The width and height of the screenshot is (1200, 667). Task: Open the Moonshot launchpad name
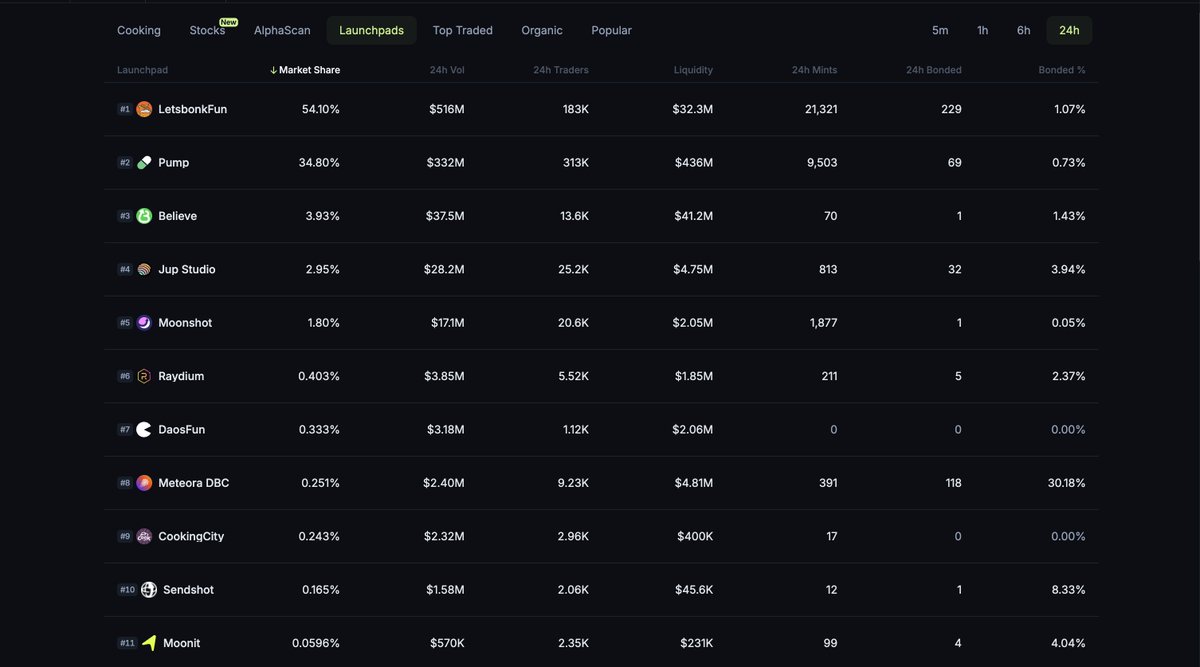(185, 323)
